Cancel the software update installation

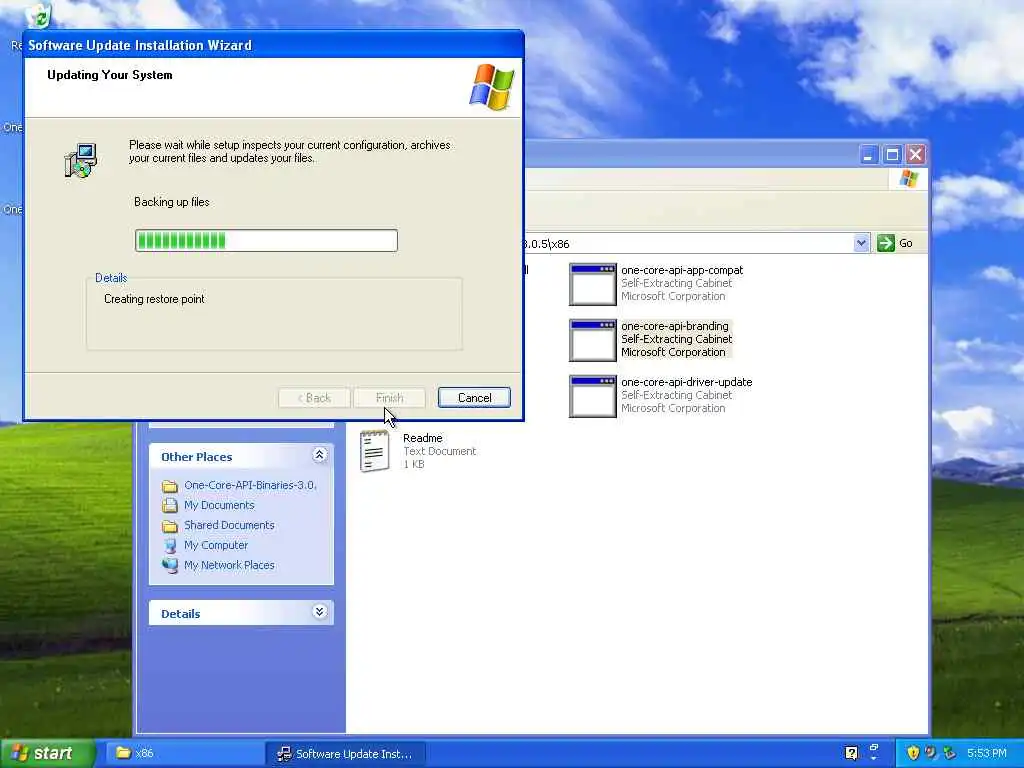tap(474, 398)
